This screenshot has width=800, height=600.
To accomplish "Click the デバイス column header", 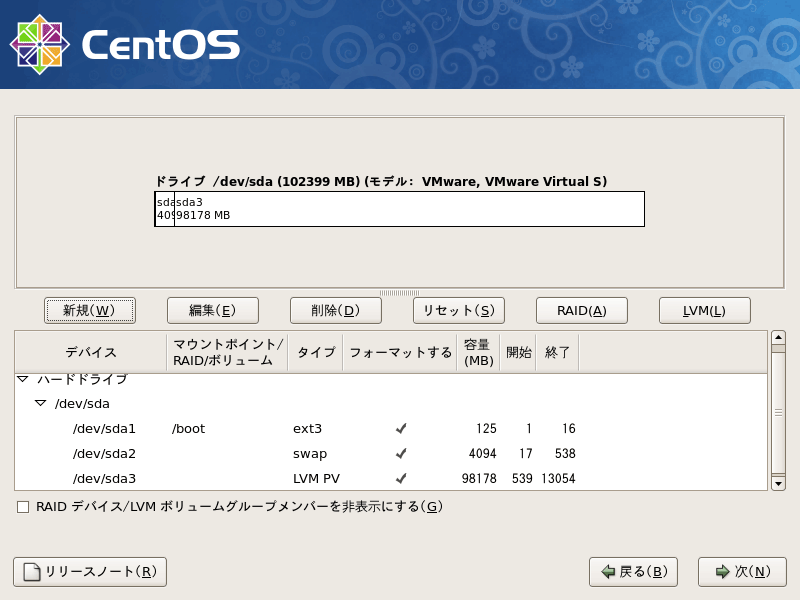I will click(90, 352).
